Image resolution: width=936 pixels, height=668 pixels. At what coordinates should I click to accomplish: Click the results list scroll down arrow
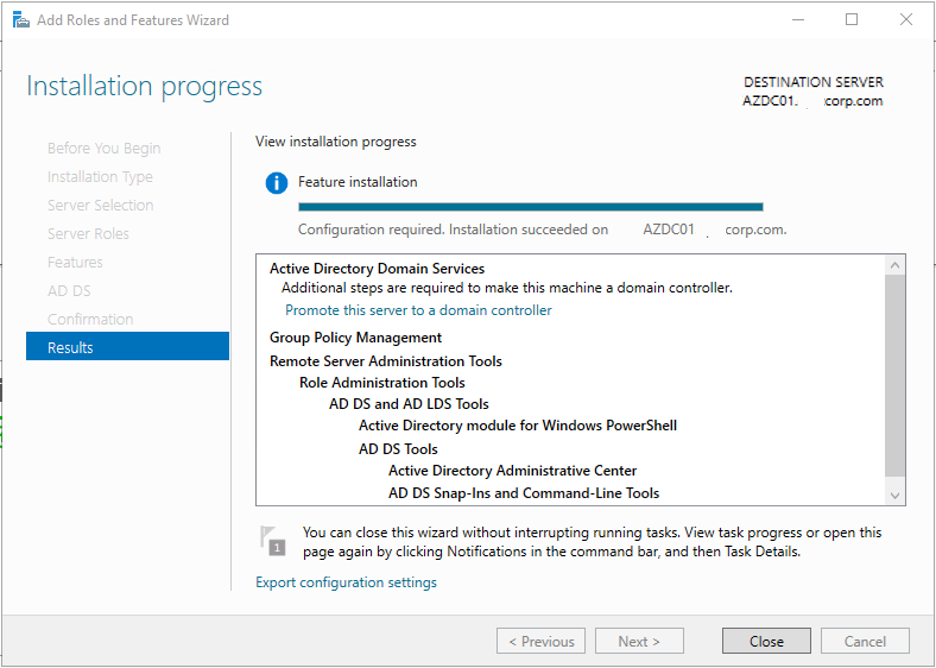(x=894, y=495)
